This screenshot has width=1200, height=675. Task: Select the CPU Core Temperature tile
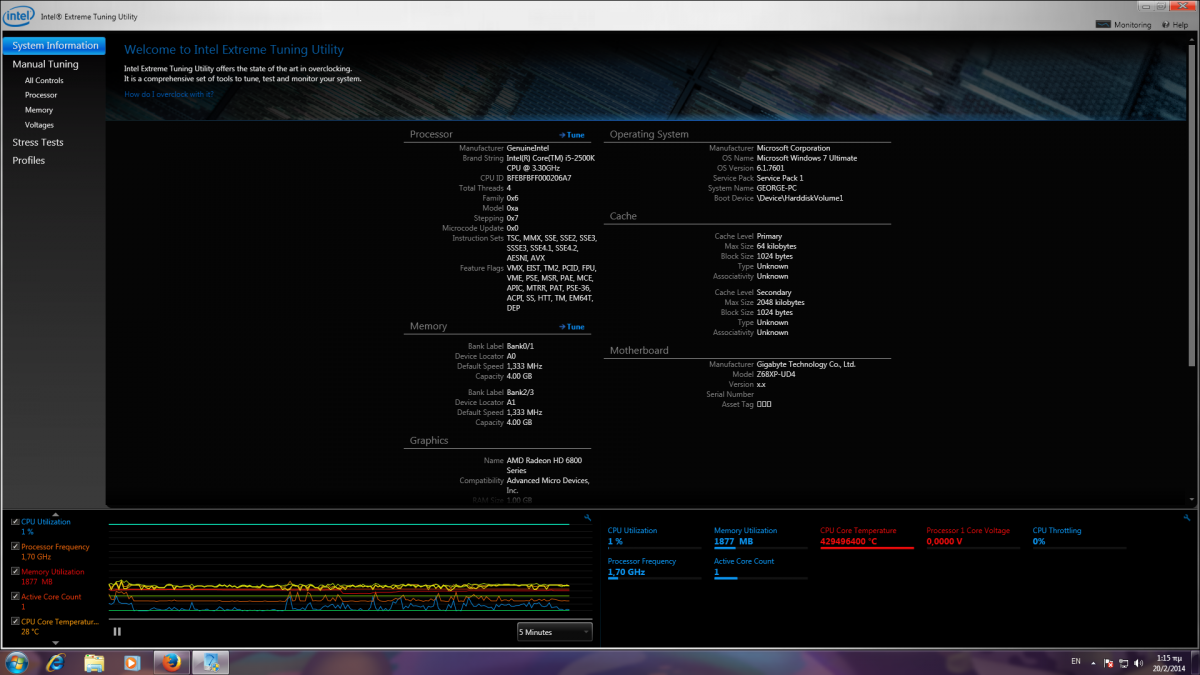click(867, 538)
